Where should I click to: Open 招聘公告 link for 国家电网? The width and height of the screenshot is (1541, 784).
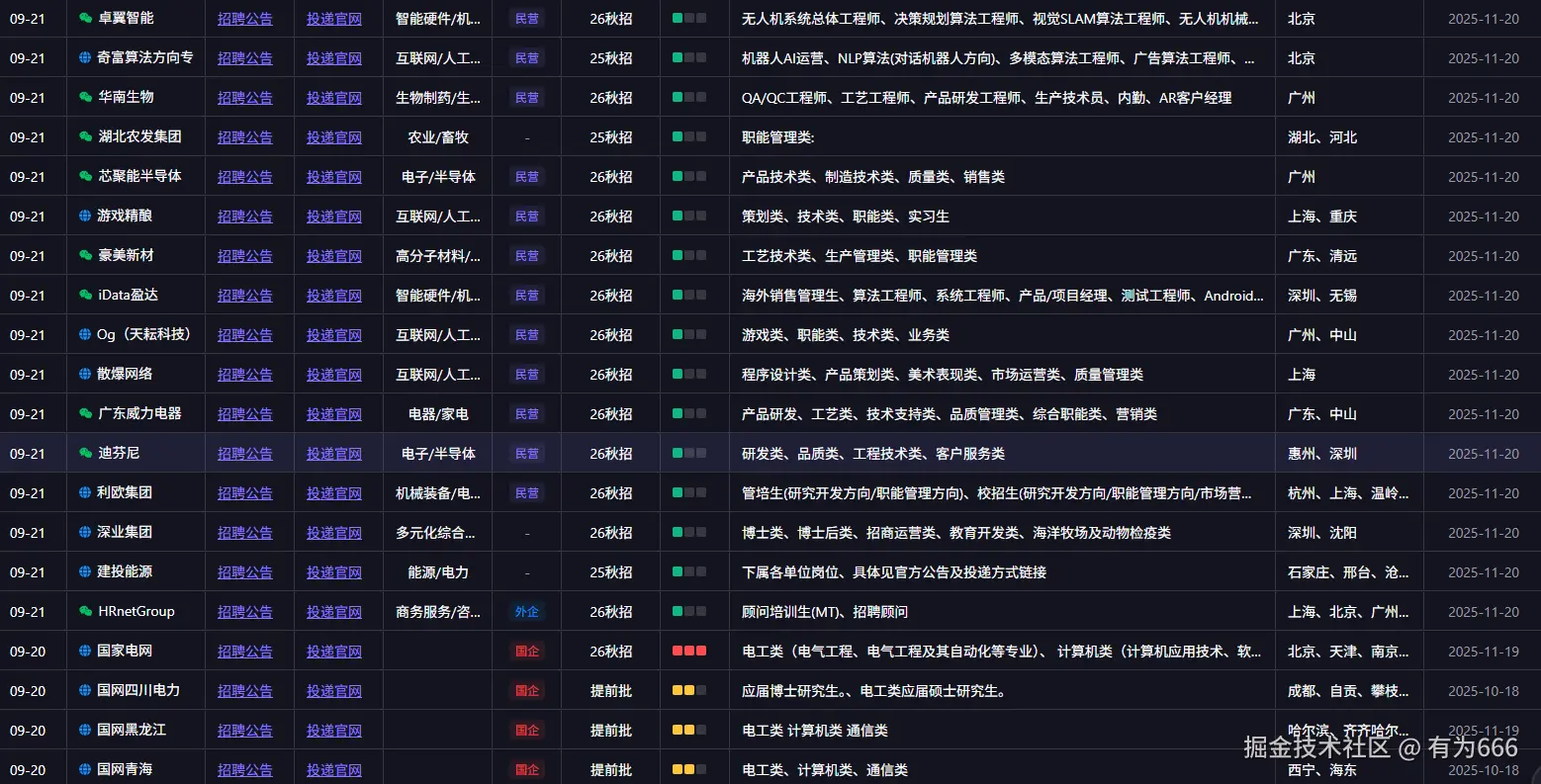pos(245,652)
